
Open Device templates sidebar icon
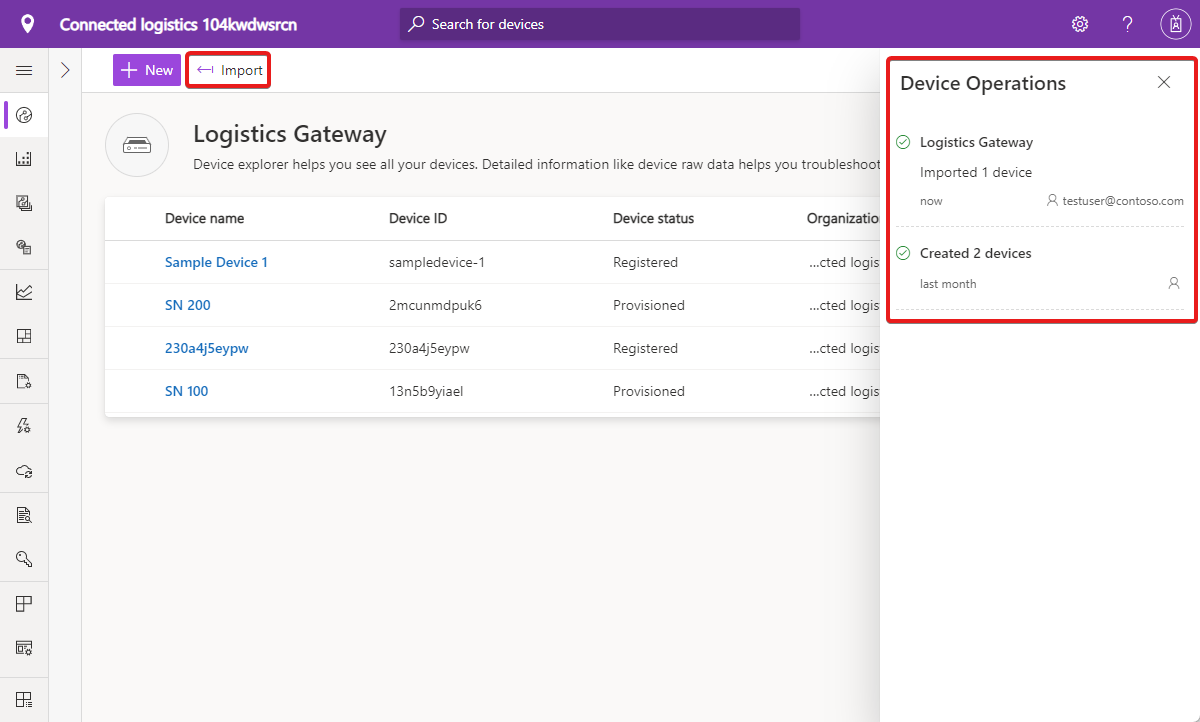[24, 203]
